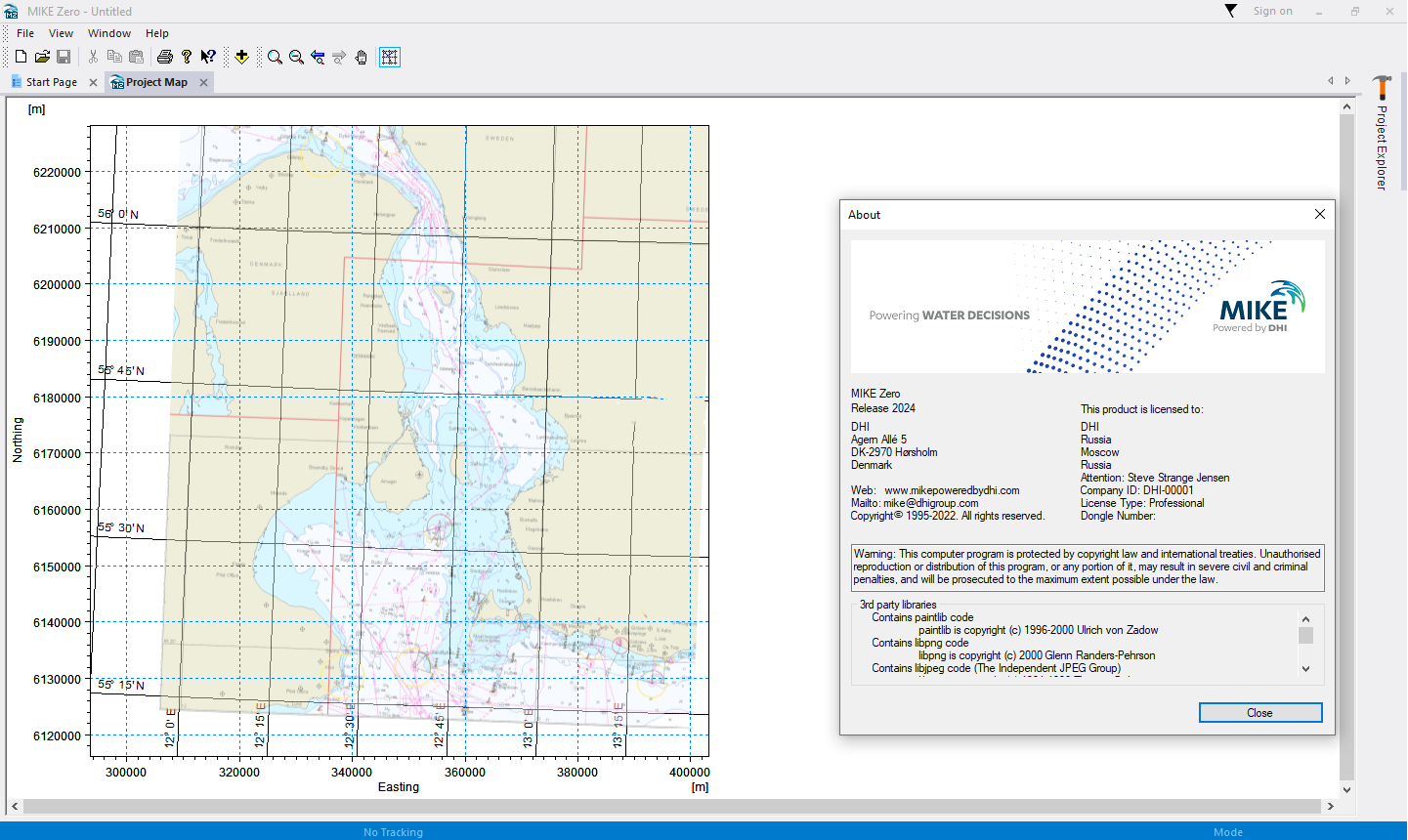Click the horizontal scroll left arrow
Screen dimensions: 1408x840
(x=15, y=807)
